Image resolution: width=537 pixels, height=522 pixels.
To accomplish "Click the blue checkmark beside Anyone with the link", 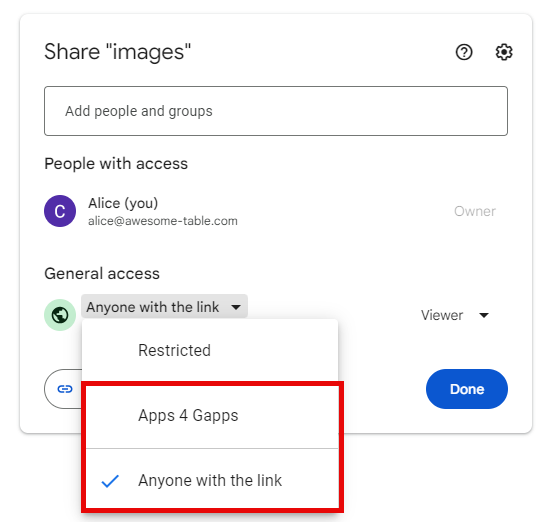I will coord(110,481).
